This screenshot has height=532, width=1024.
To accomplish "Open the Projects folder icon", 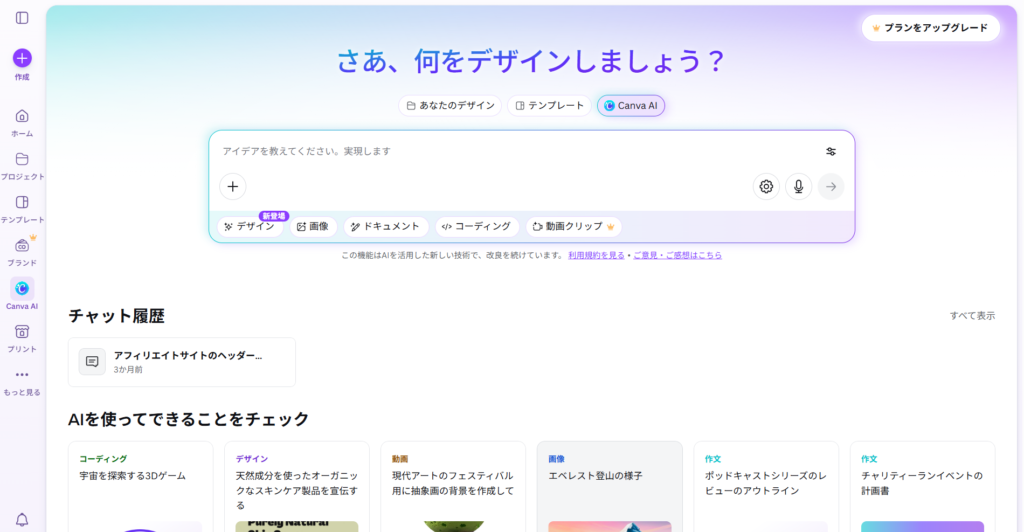I will (x=22, y=159).
